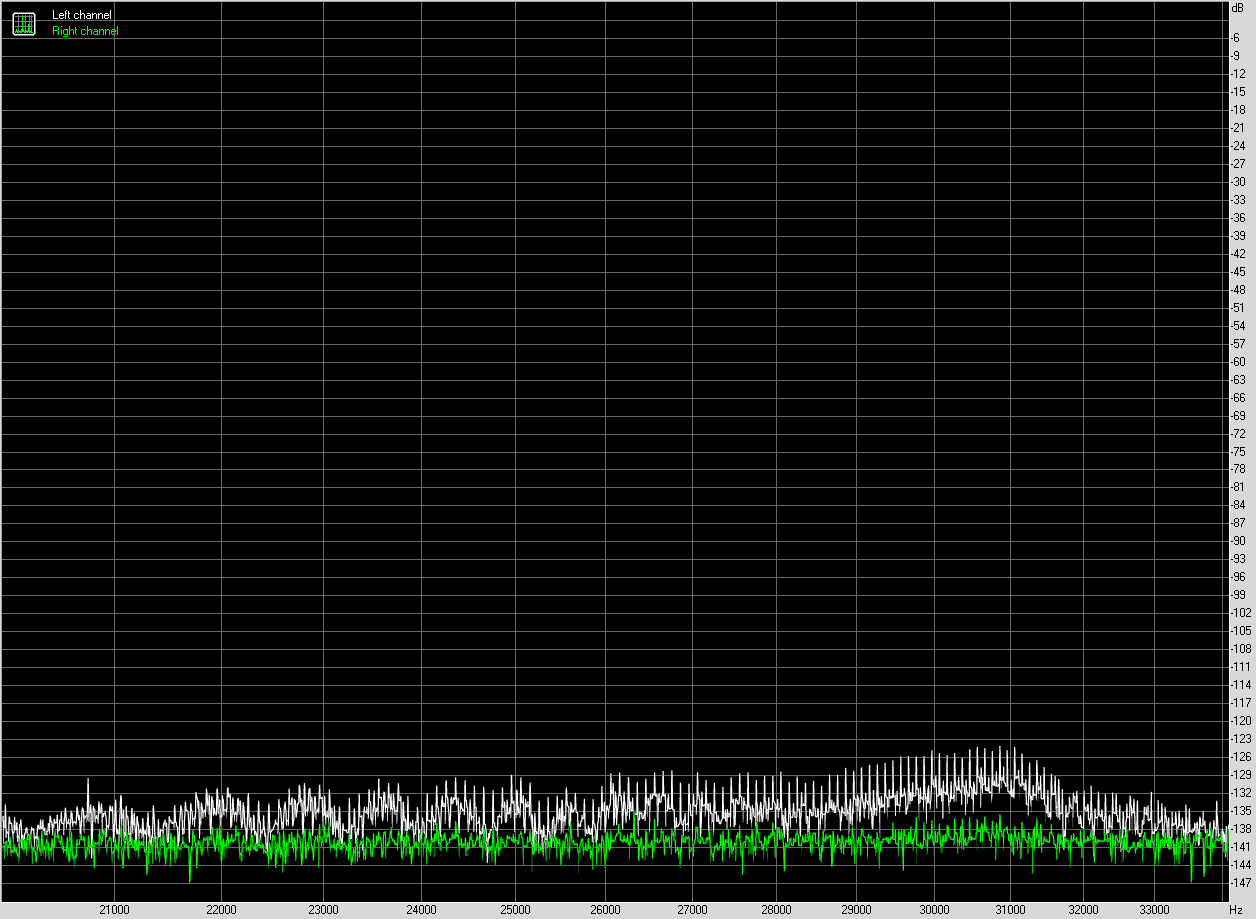
Task: Select the "Left channel" legend label
Action: click(x=82, y=16)
